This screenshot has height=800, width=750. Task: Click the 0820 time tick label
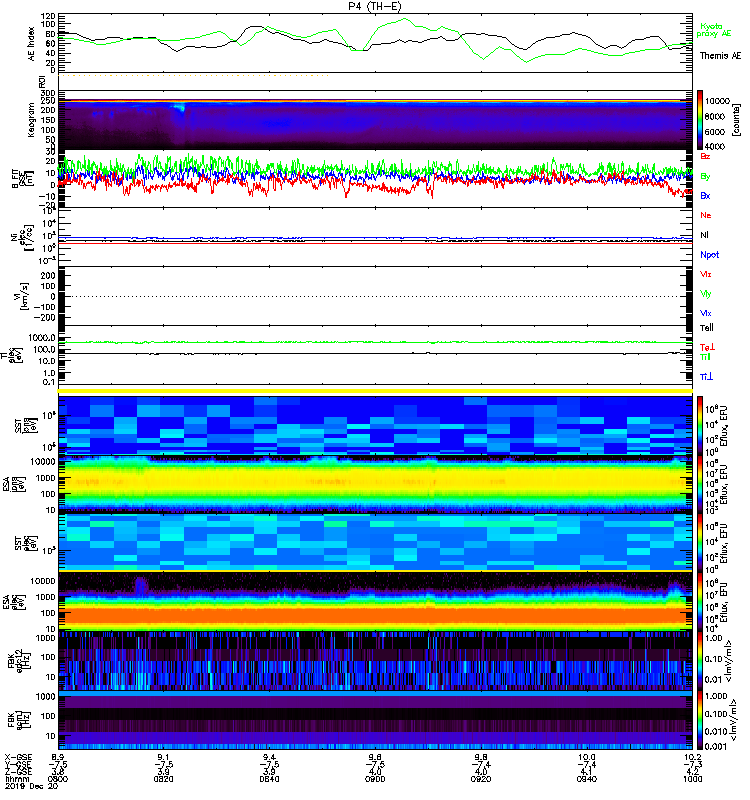click(x=163, y=780)
